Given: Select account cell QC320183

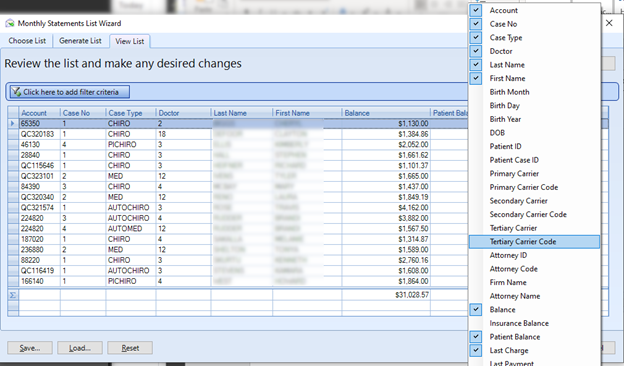Looking at the screenshot, I should tap(39, 134).
